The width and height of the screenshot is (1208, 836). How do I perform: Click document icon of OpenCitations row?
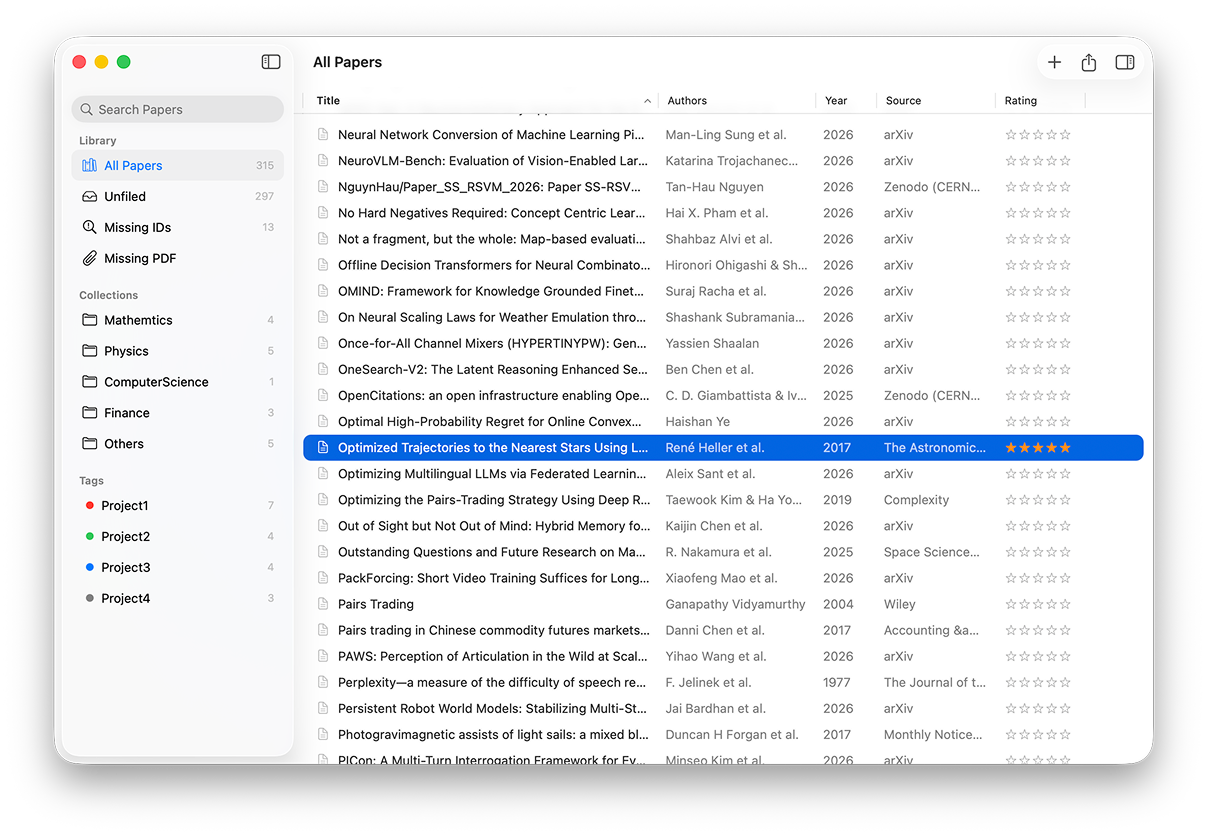coord(323,396)
